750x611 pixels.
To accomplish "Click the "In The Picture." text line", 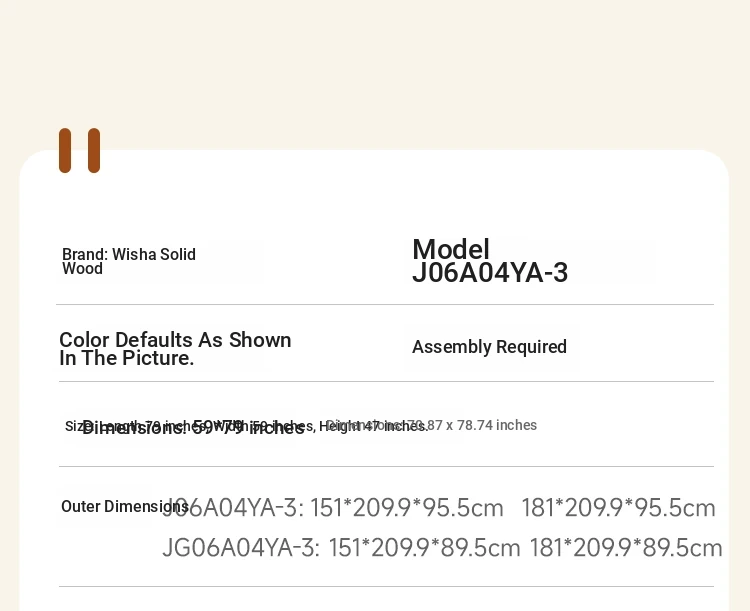I will point(127,358).
